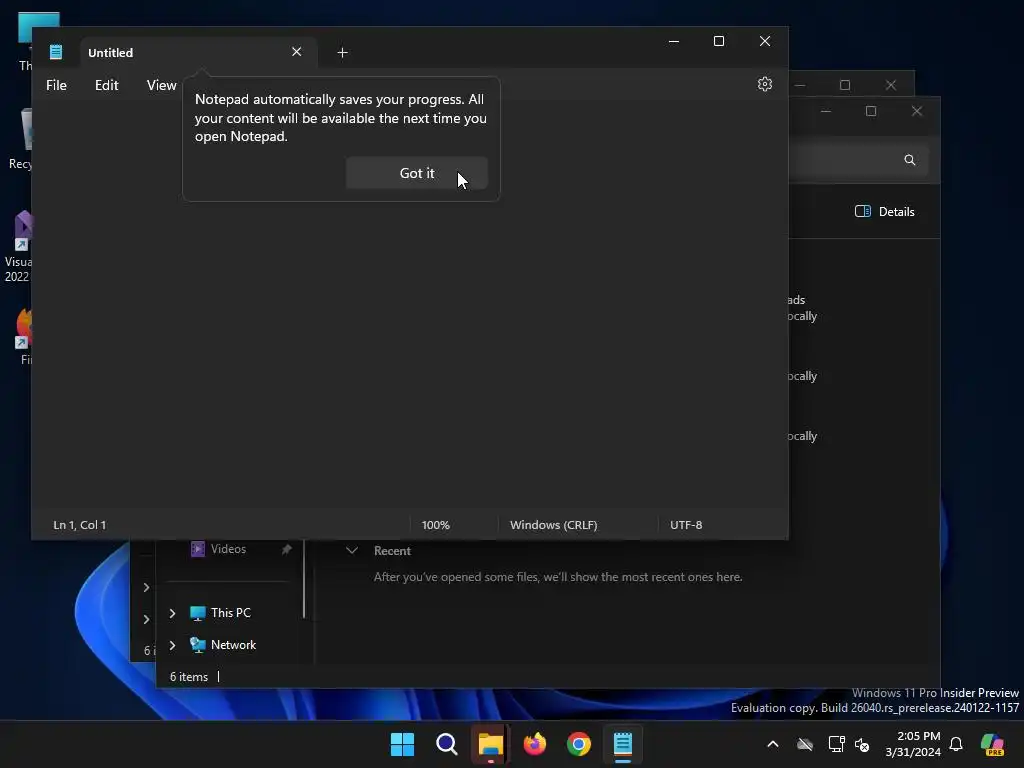Expand Network in File Explorer sidebar

172,645
